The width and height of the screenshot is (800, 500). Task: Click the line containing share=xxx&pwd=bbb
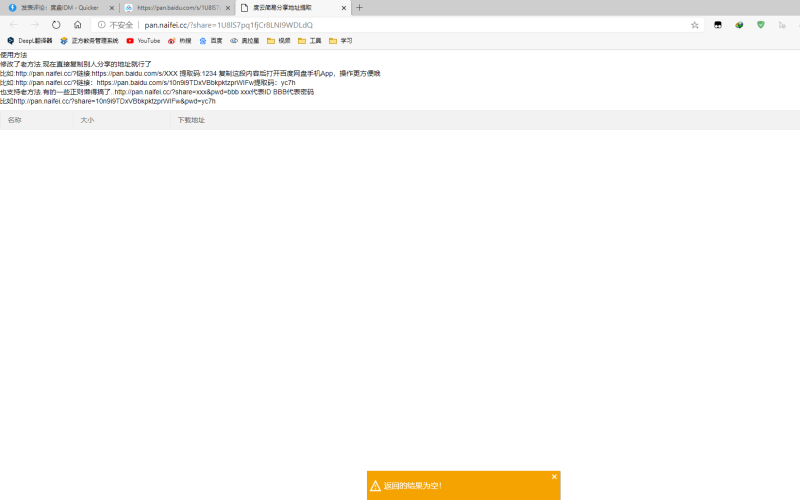point(157,92)
